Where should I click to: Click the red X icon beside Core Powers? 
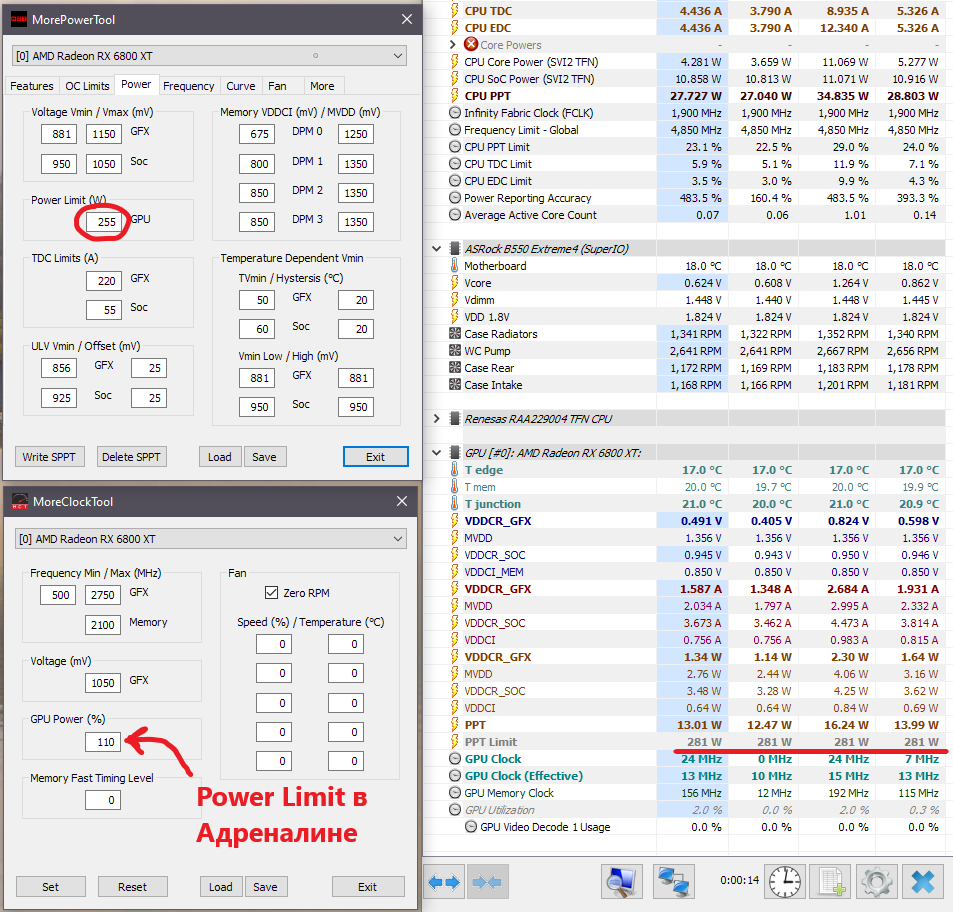pos(470,44)
